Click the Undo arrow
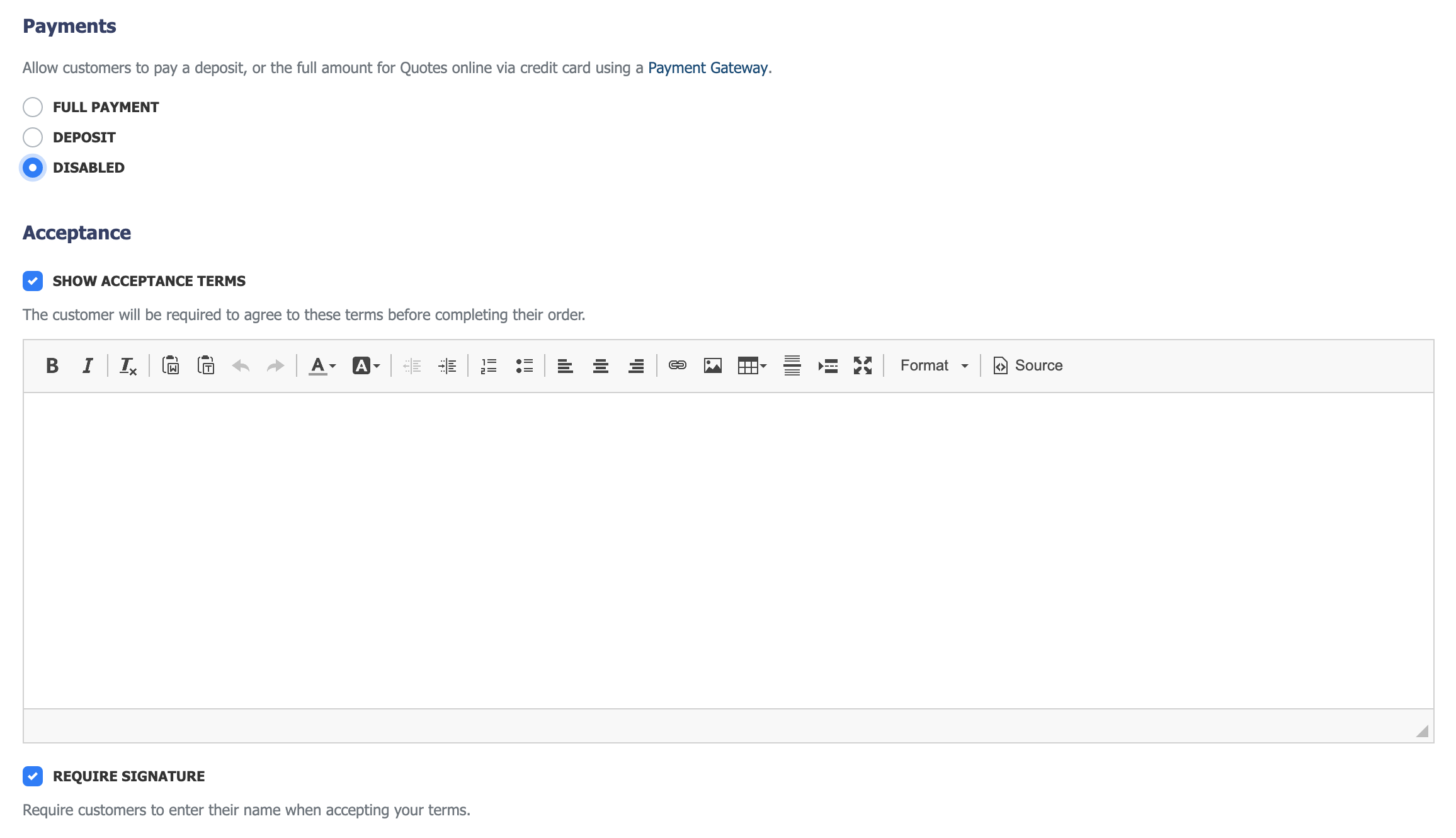Screen dimensions: 1456x838 click(241, 365)
